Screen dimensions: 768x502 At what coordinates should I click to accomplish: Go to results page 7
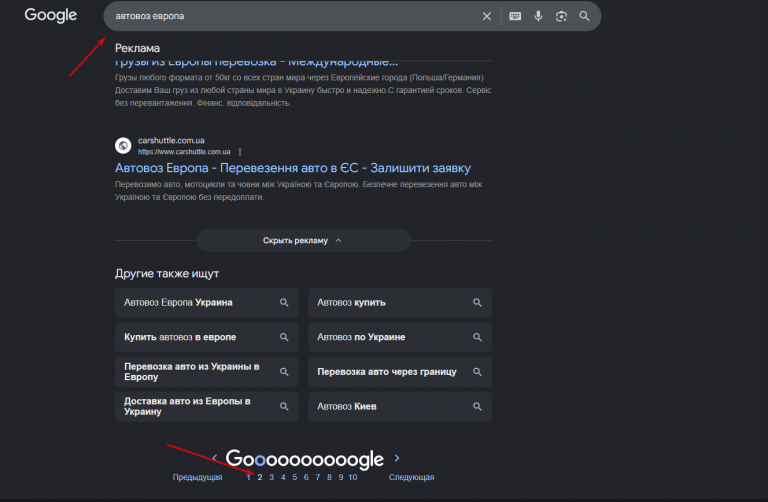[x=317, y=477]
